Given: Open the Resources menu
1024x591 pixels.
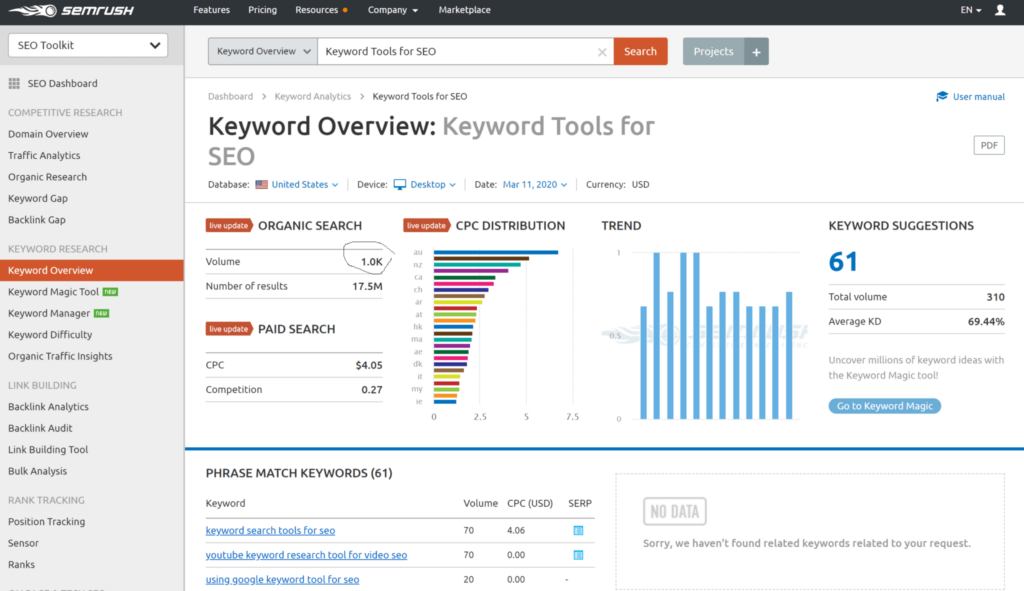Looking at the screenshot, I should coord(316,10).
